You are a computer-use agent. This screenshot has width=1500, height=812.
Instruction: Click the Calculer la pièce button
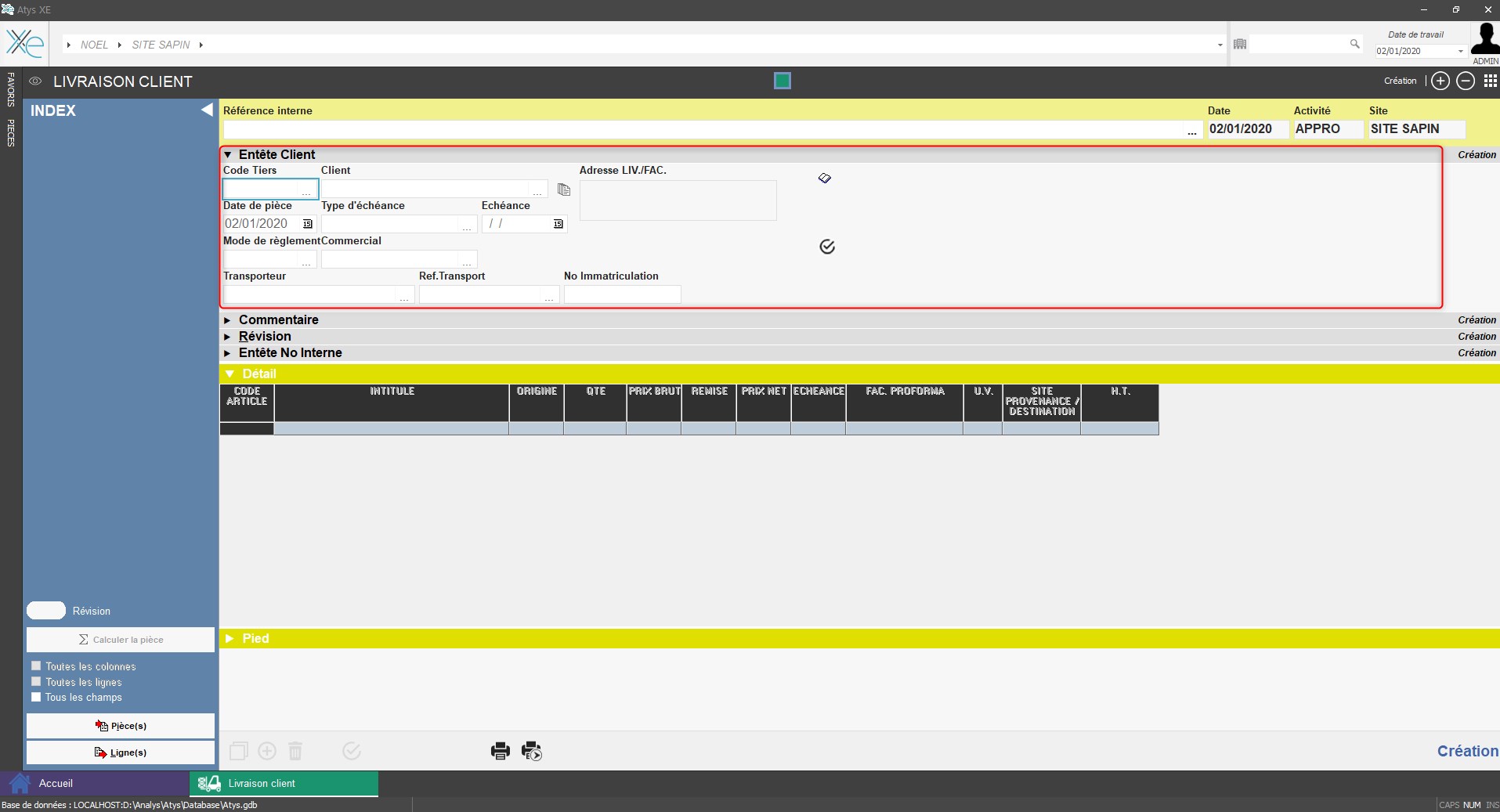click(x=121, y=640)
